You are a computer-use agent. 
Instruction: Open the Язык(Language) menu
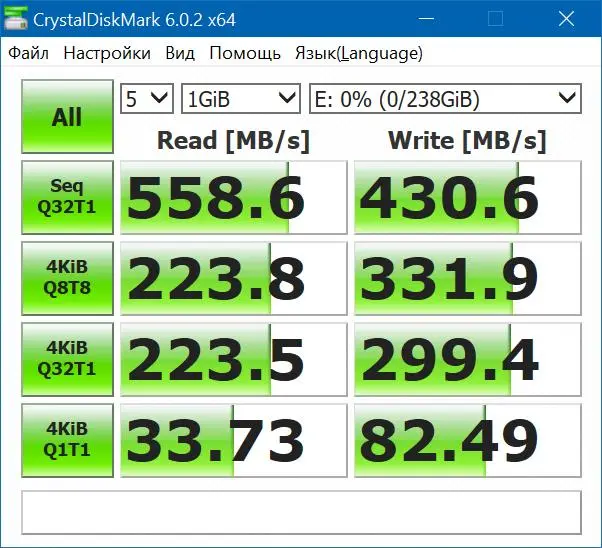click(x=359, y=53)
